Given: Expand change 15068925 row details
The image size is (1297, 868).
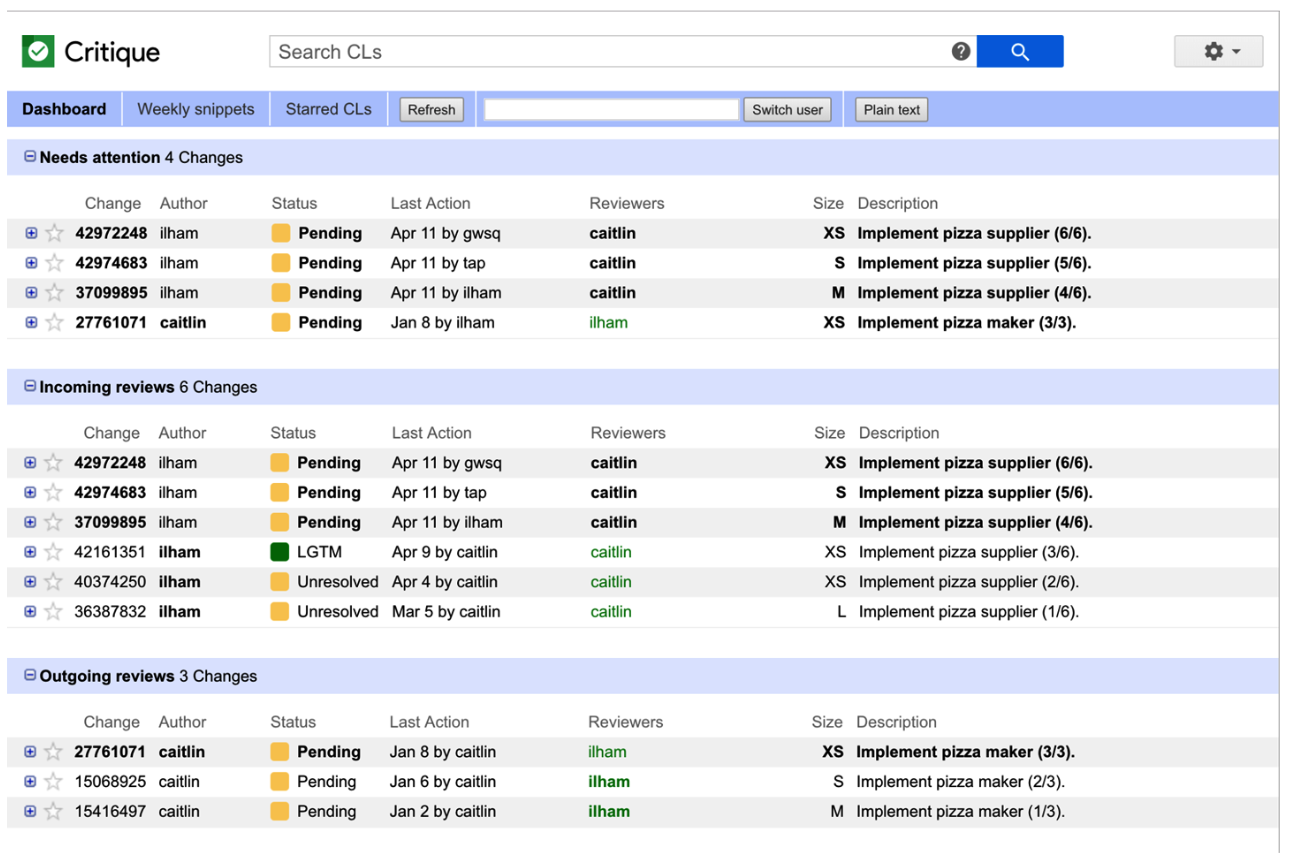Looking at the screenshot, I should pos(30,781).
